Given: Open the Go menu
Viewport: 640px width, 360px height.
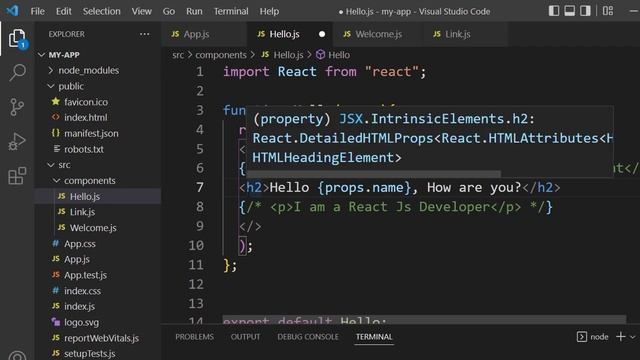Looking at the screenshot, I should [x=169, y=11].
